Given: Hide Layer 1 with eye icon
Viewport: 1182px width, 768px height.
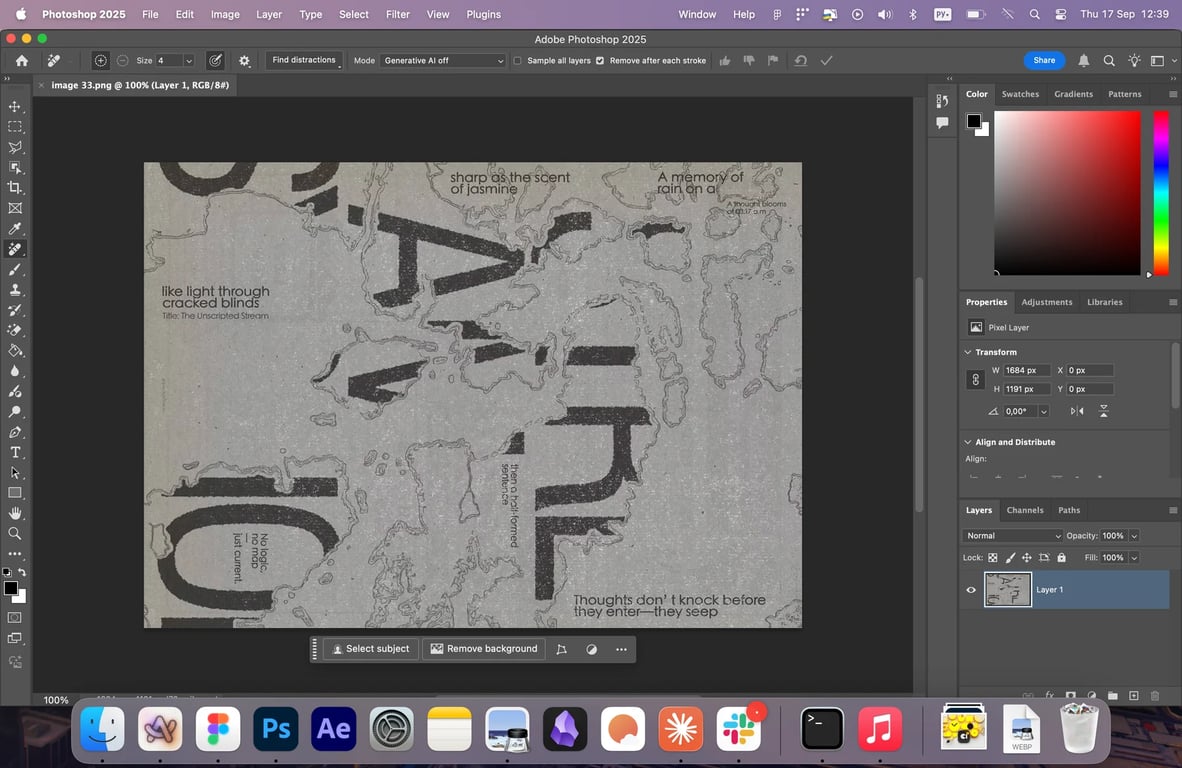Looking at the screenshot, I should (971, 590).
